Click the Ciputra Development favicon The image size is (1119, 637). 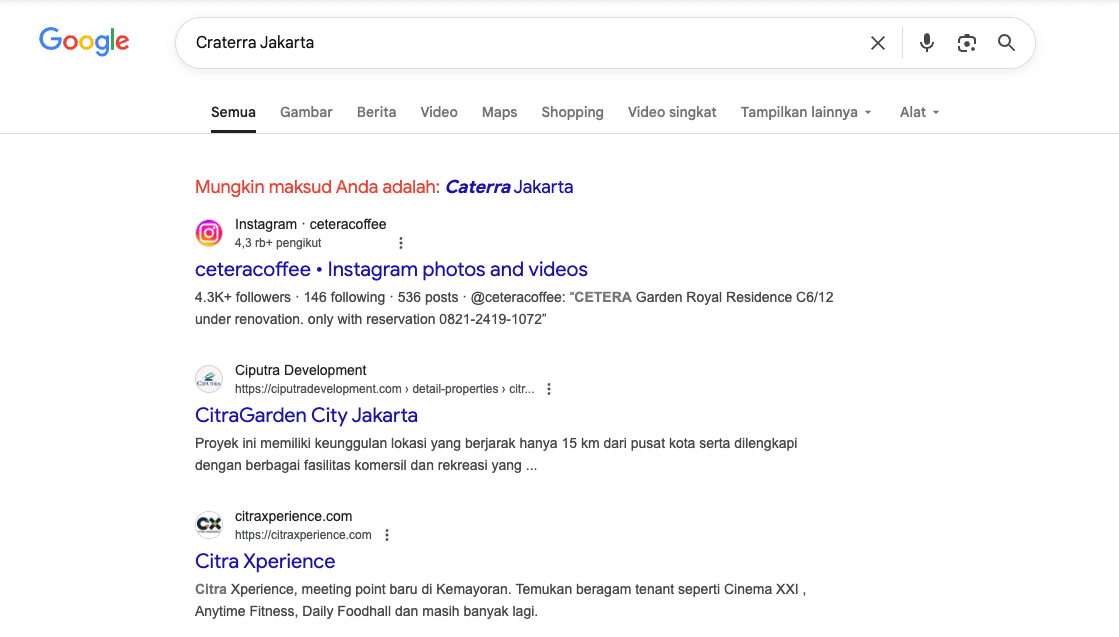[208, 378]
